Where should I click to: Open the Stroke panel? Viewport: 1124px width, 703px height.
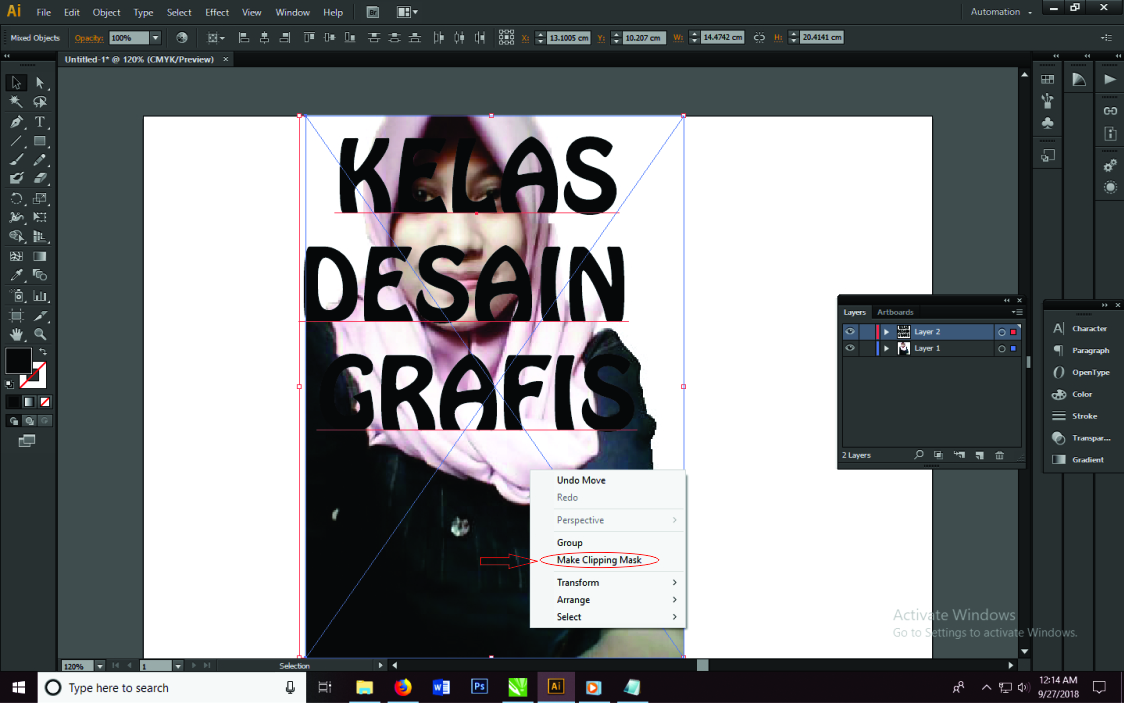[1084, 416]
